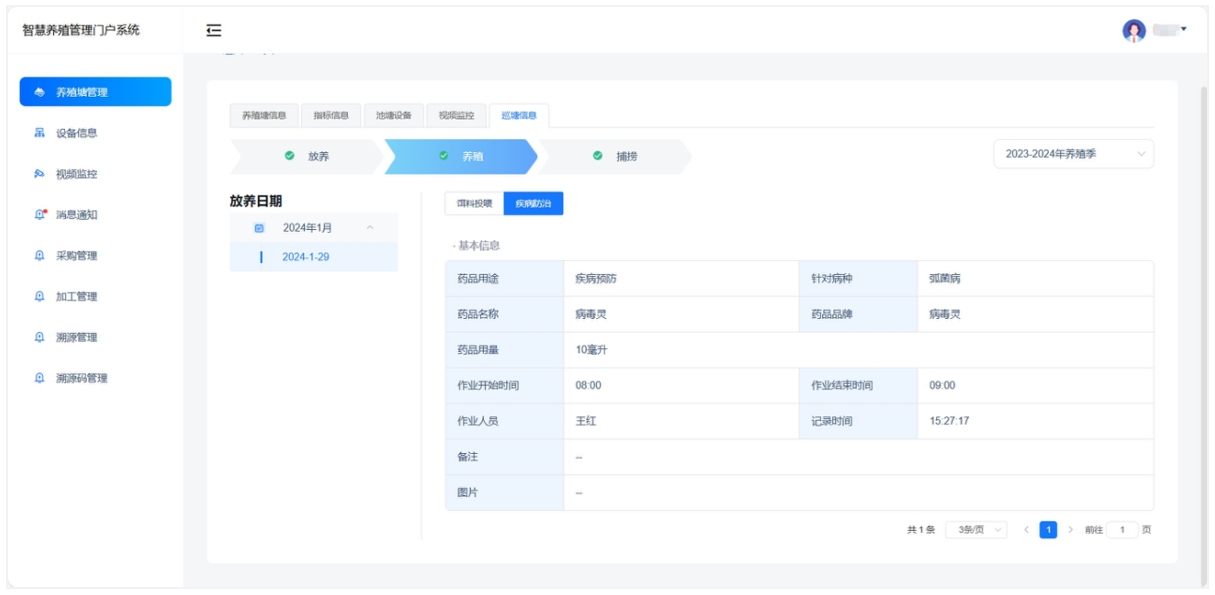
Task: Collapse the 2024年1月 date group chevron
Action: pyautogui.click(x=370, y=228)
